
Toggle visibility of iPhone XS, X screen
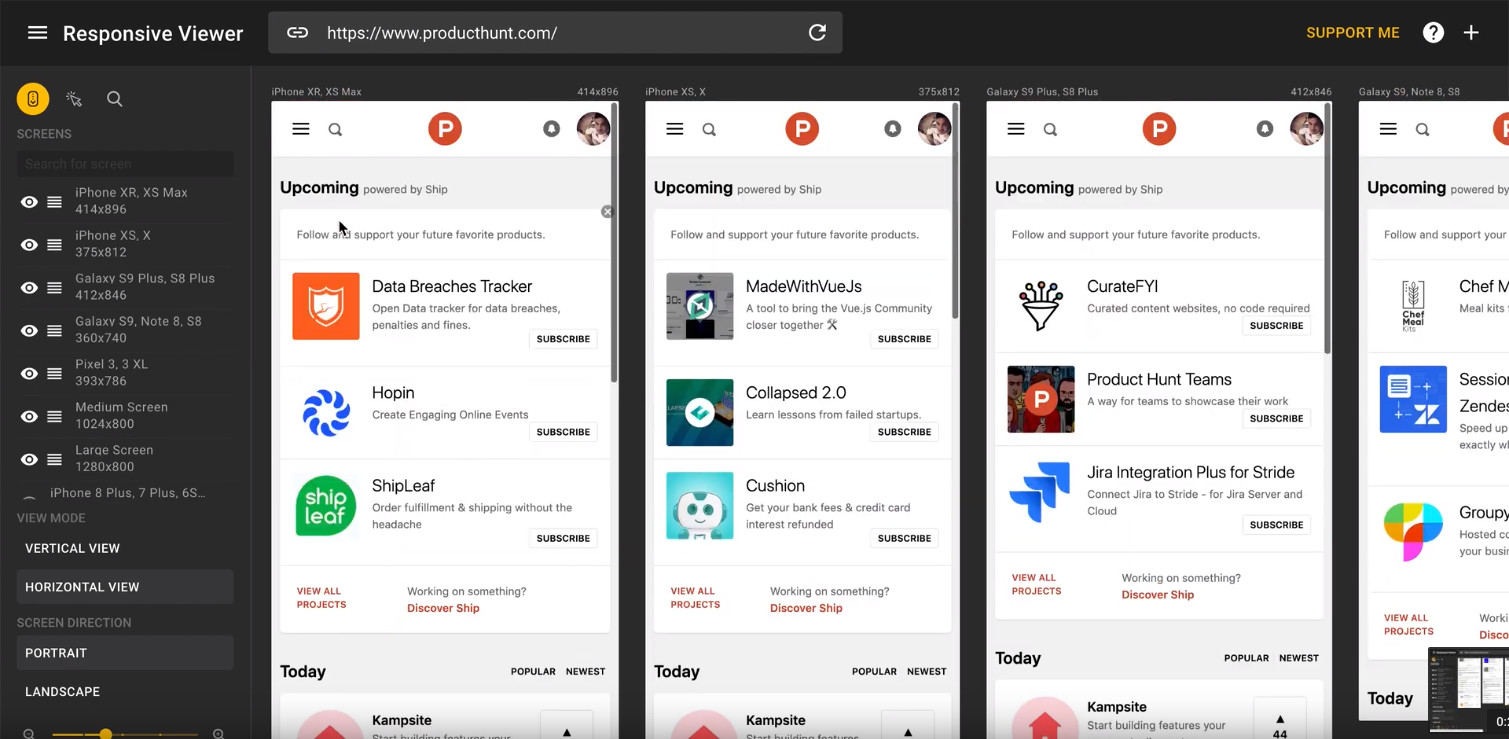(29, 245)
